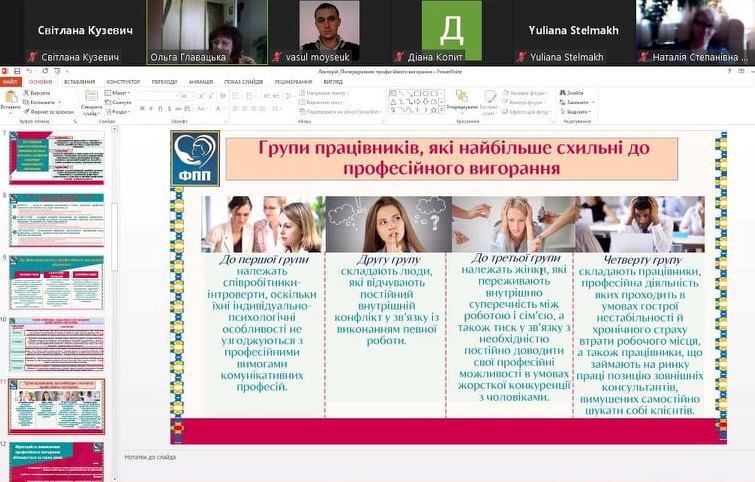
Task: Click Text Direction (Напрямок тексту) button
Action: tap(324, 92)
